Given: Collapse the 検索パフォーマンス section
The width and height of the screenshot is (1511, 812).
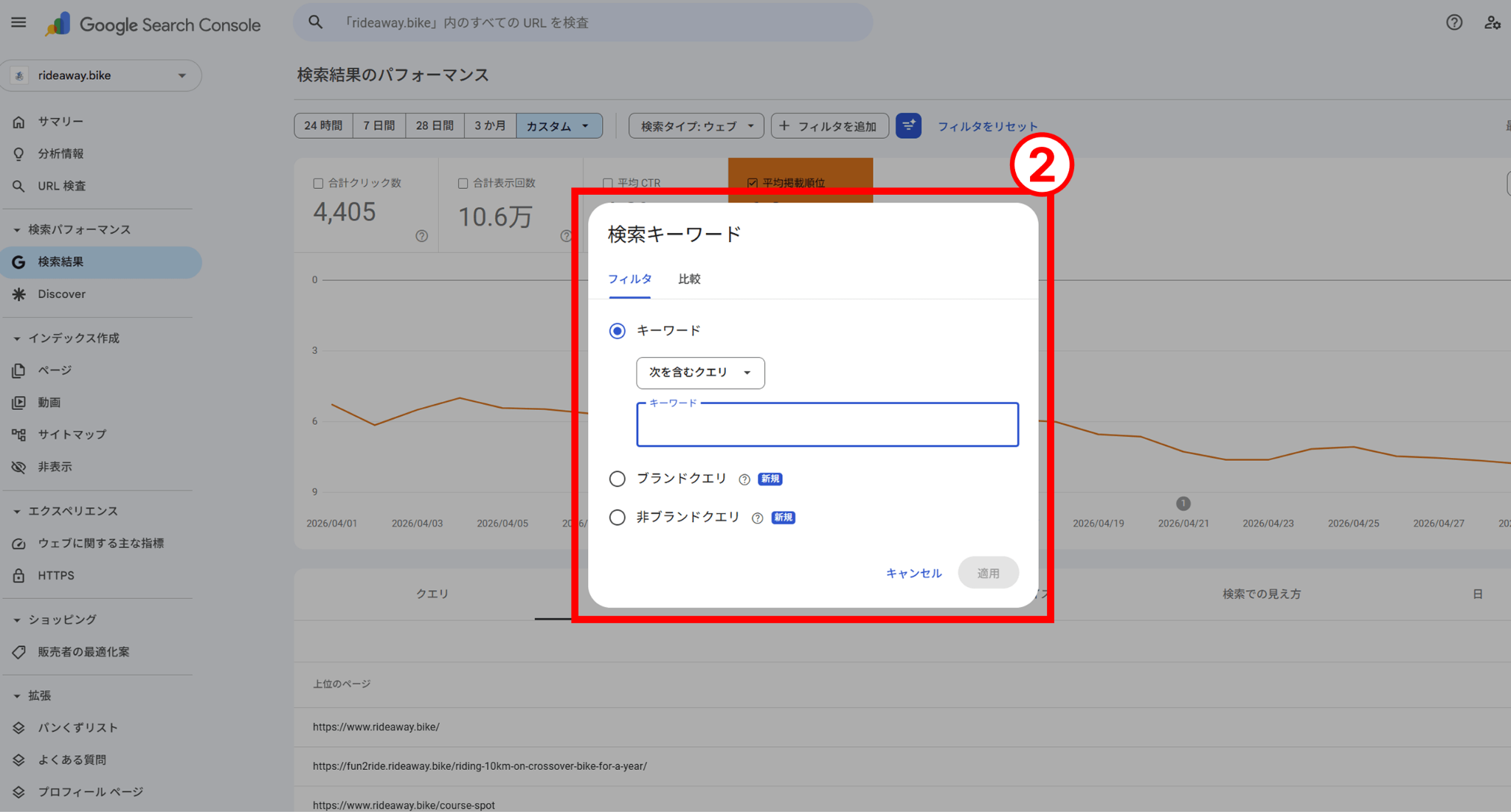Looking at the screenshot, I should click(x=17, y=230).
